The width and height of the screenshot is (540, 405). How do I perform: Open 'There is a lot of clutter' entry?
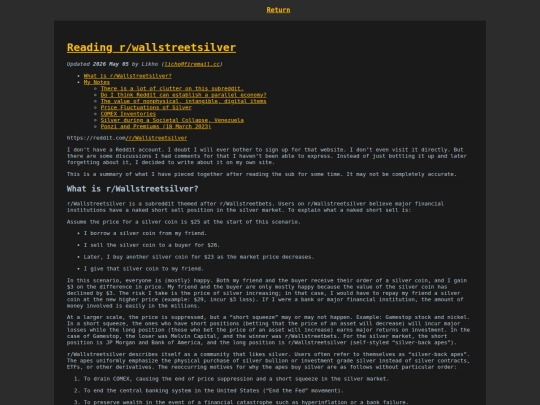172,89
